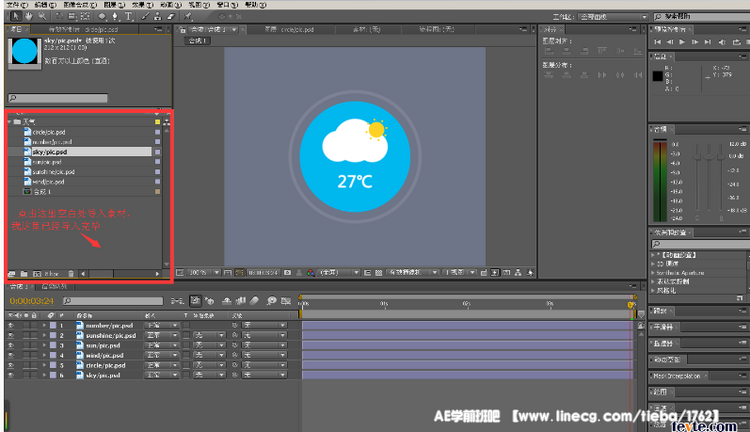Viewport: 750px width, 432px height.
Task: Open the workspace dropdown at top
Action: [x=613, y=17]
